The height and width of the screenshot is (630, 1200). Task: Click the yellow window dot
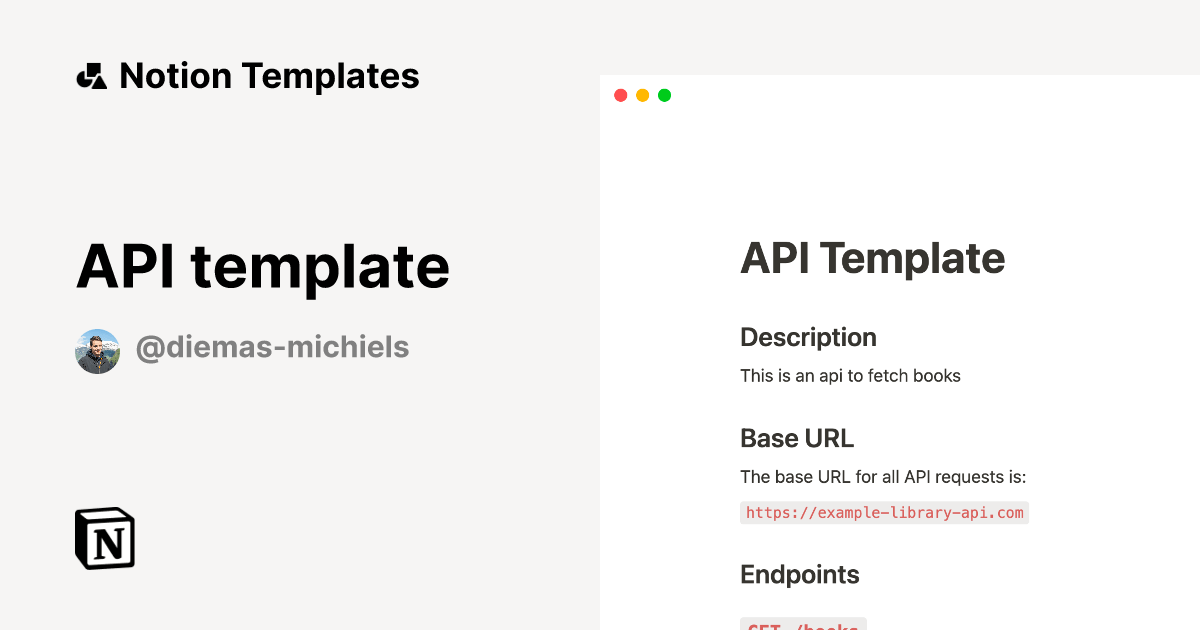tap(642, 95)
